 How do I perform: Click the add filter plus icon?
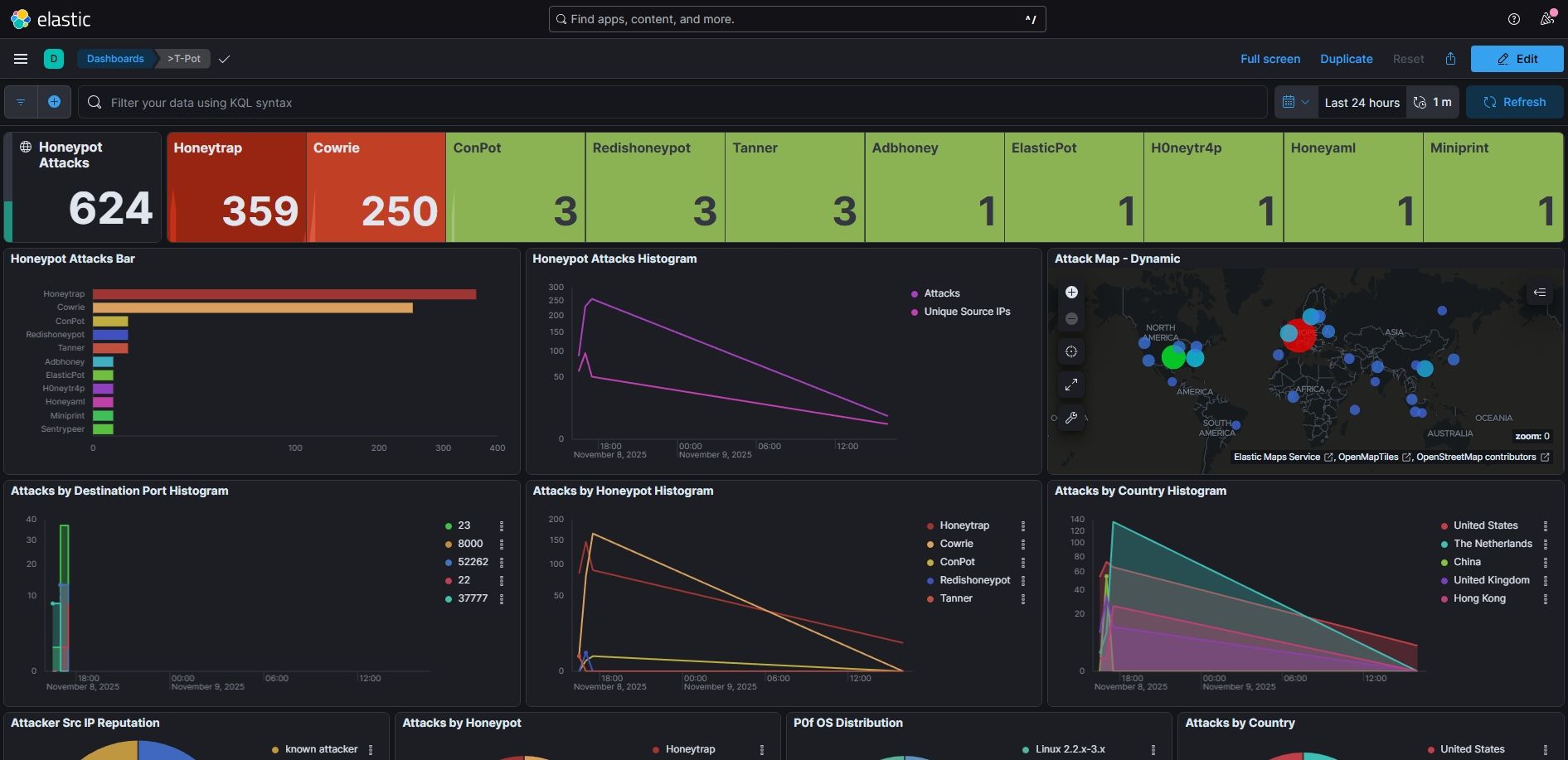coord(54,102)
